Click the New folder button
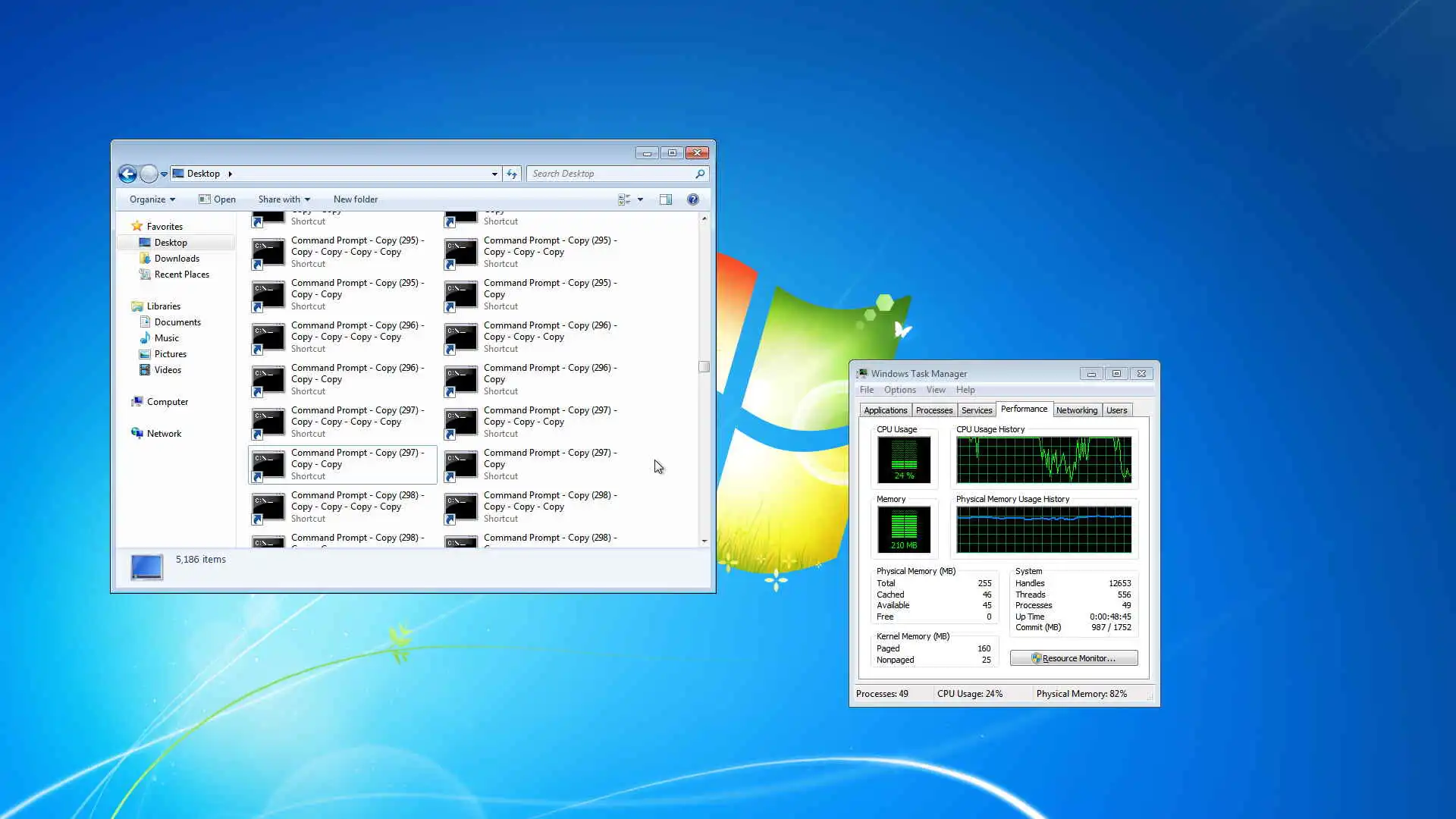 point(355,199)
